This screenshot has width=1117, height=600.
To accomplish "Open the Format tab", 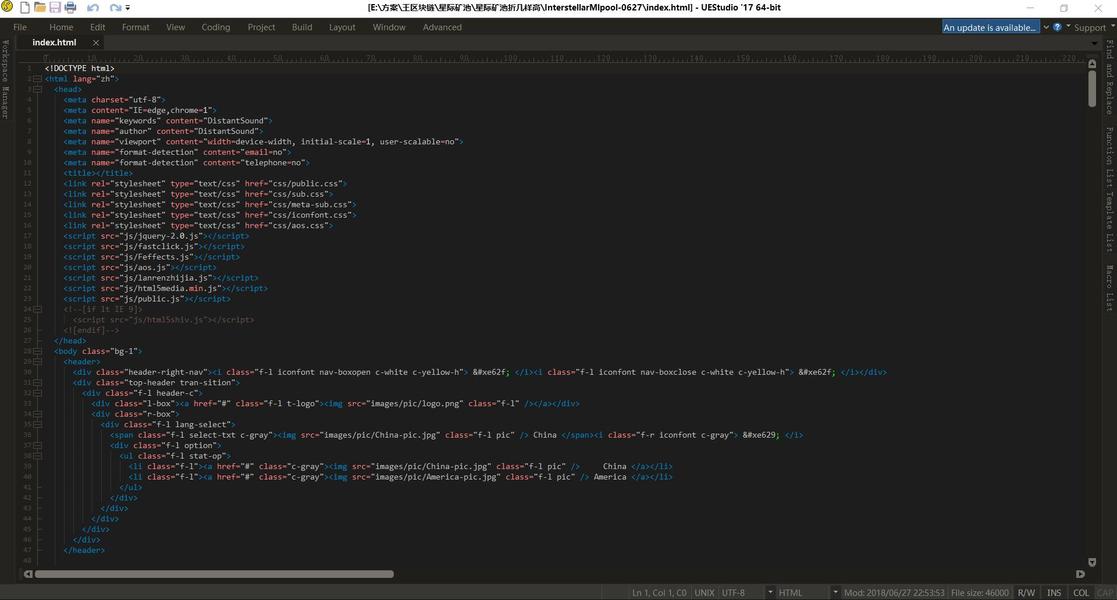I will tap(135, 27).
